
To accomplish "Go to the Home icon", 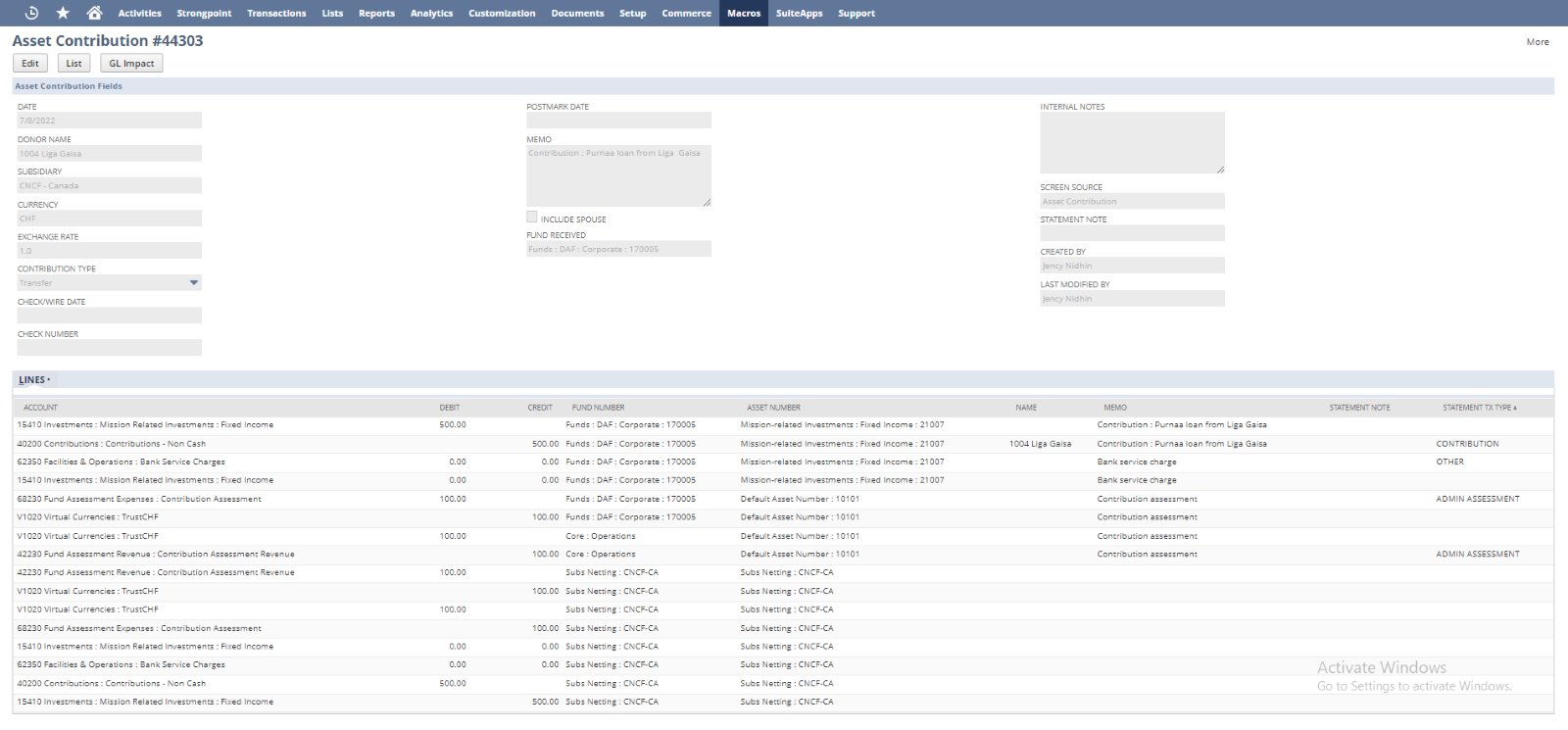I will click(x=94, y=13).
